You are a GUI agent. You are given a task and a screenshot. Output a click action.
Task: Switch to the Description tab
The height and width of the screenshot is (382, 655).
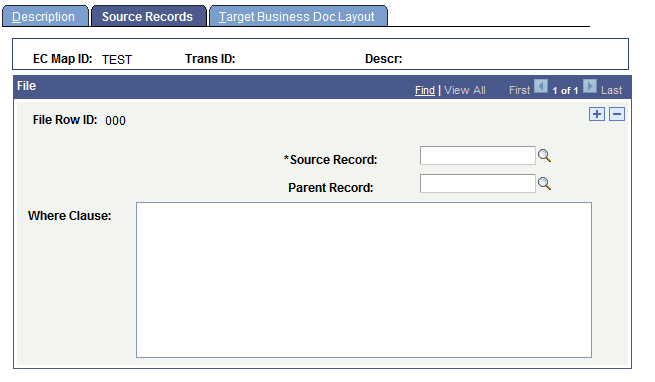pyautogui.click(x=45, y=16)
